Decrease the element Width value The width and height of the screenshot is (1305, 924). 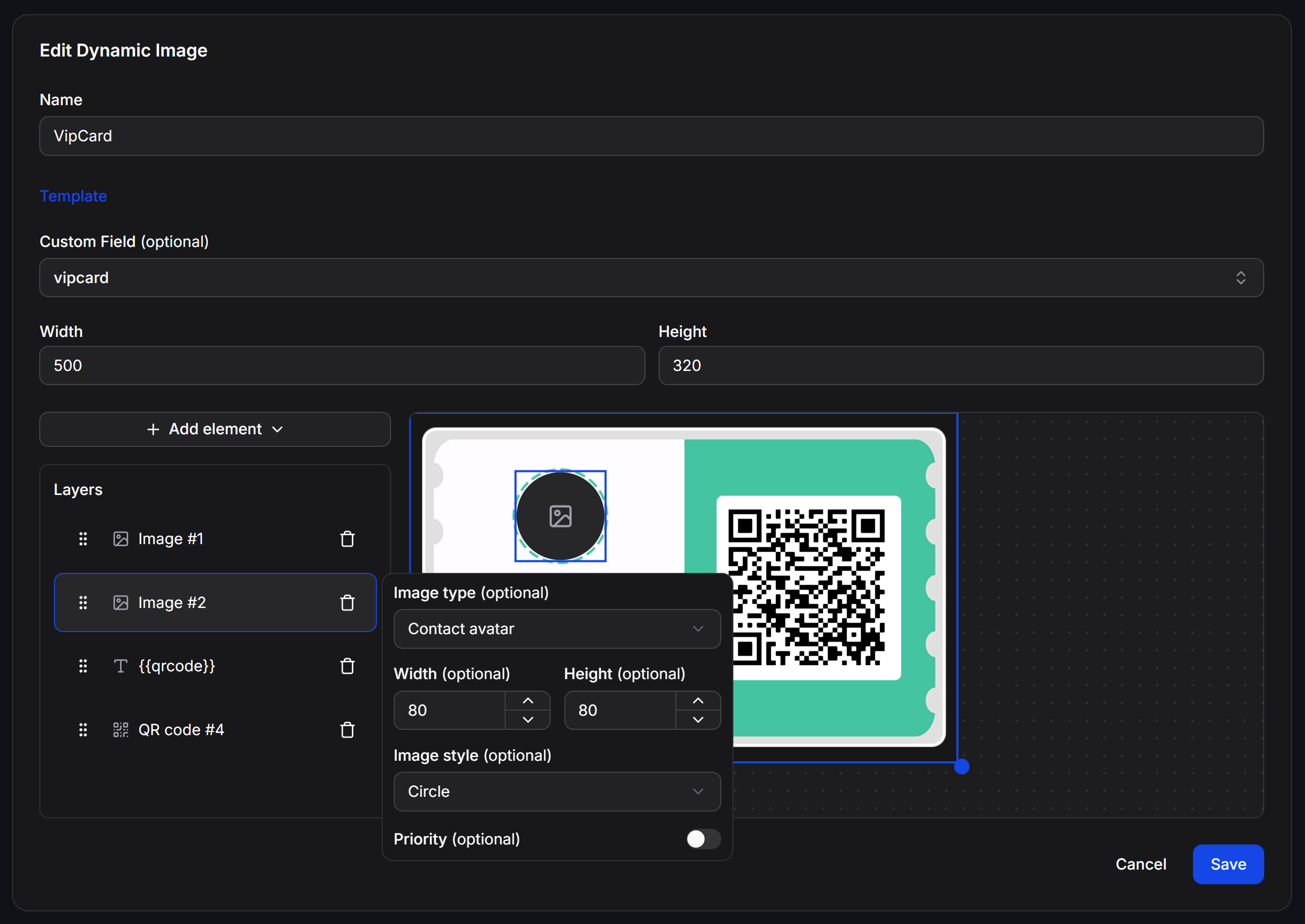pyautogui.click(x=528, y=720)
